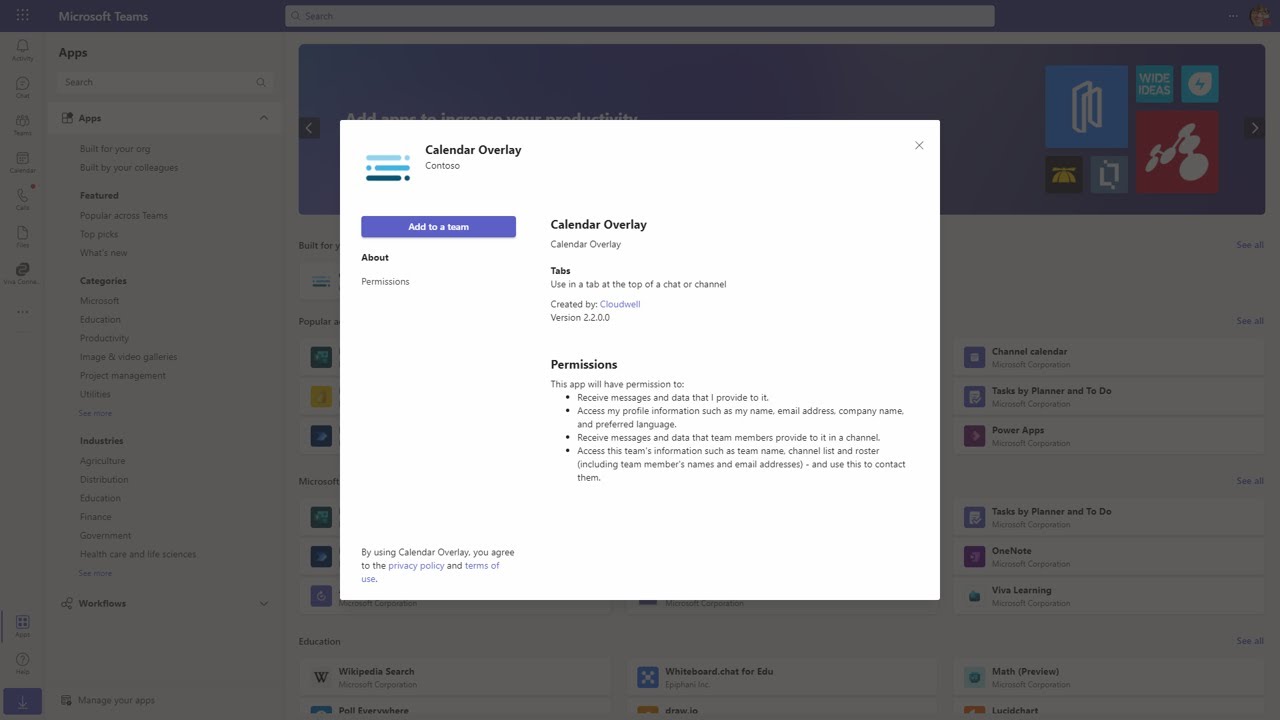Select Popular across Teams

coord(124,216)
